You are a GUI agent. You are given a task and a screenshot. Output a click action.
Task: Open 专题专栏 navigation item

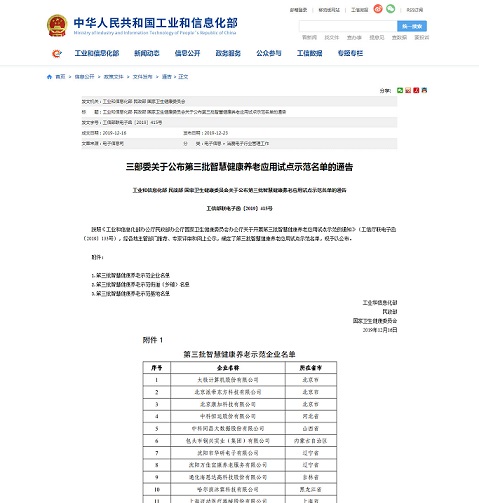350,53
